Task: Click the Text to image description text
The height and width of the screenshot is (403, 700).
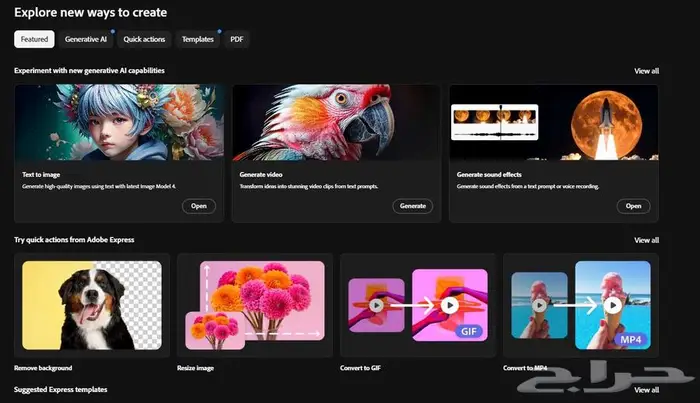Action: click(99, 187)
